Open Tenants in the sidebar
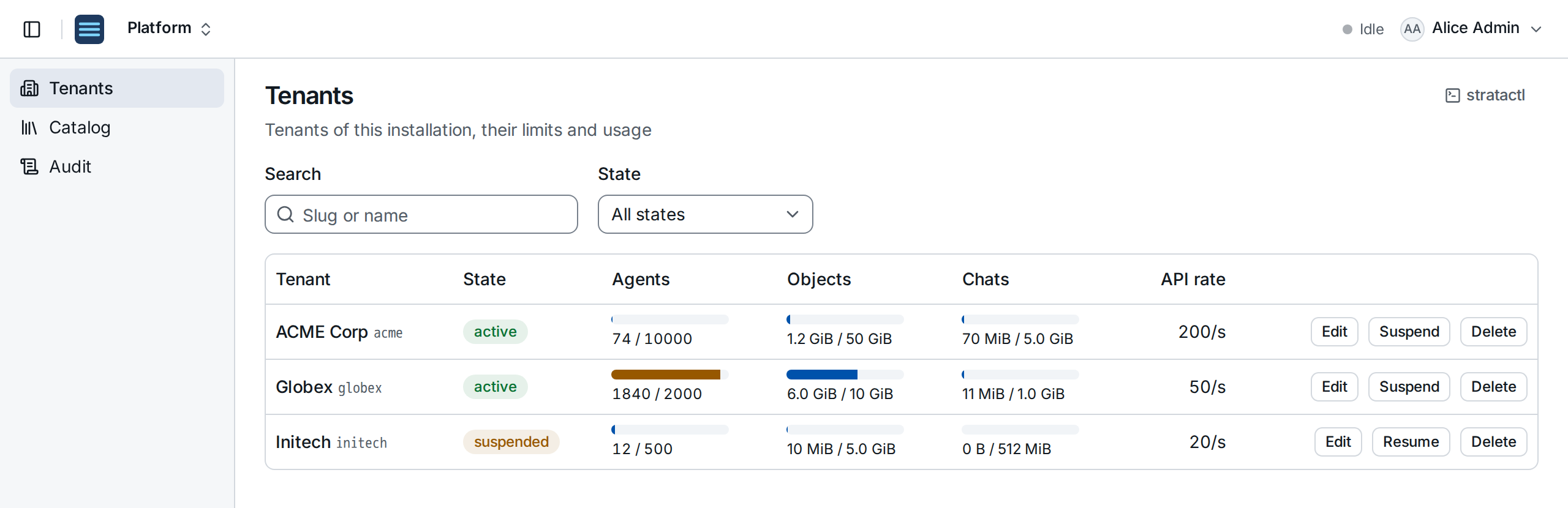1568x508 pixels. 117,88
